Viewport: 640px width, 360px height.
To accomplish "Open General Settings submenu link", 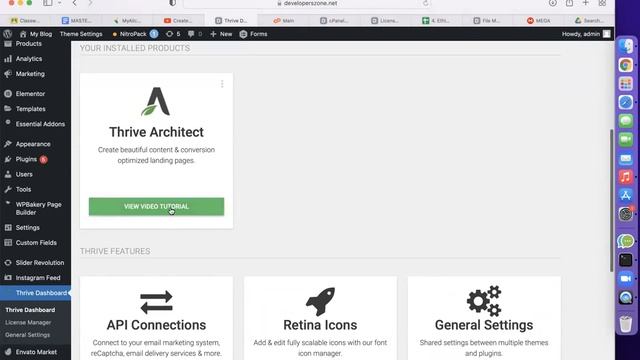I will tap(27, 335).
